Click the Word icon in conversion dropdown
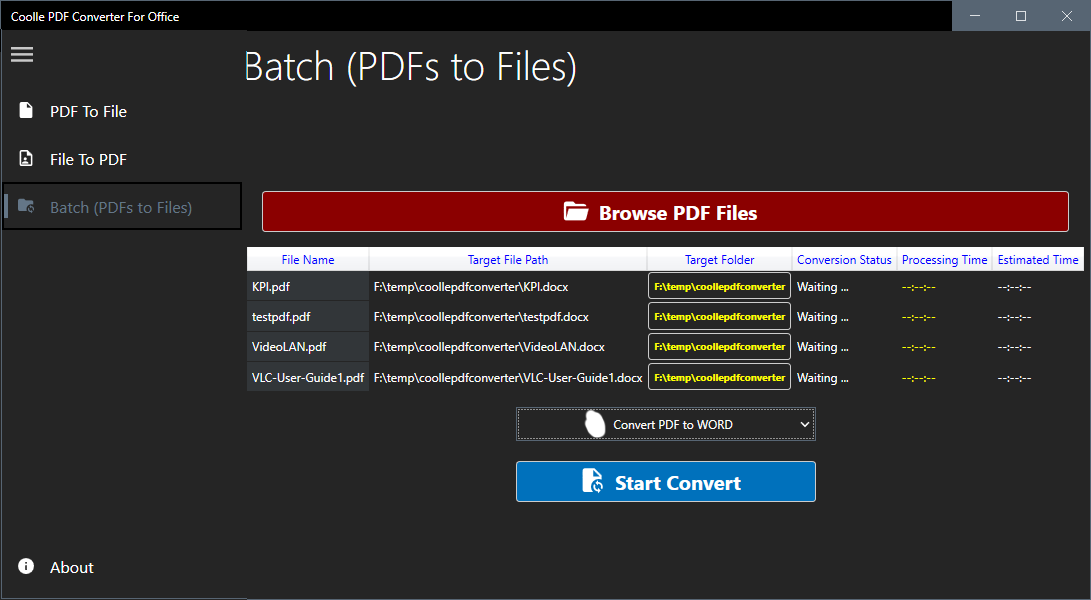Screen dimensions: 1091x600 [x=595, y=424]
